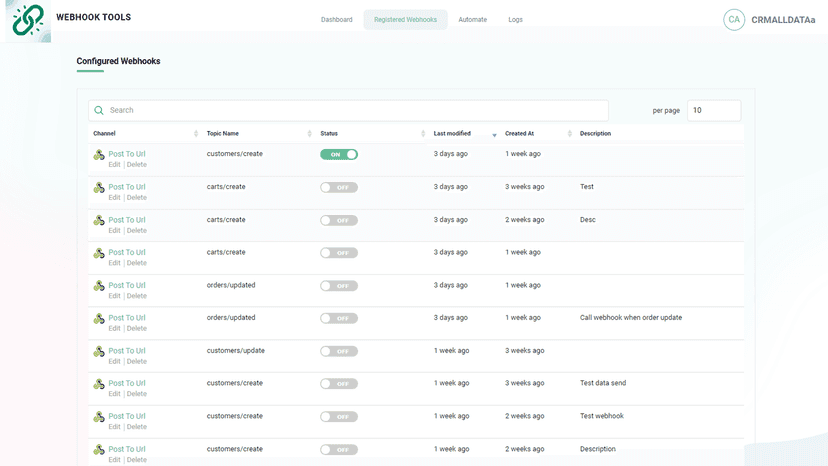Click the sort arrows of the Channel column
This screenshot has width=828, height=466.
196,134
